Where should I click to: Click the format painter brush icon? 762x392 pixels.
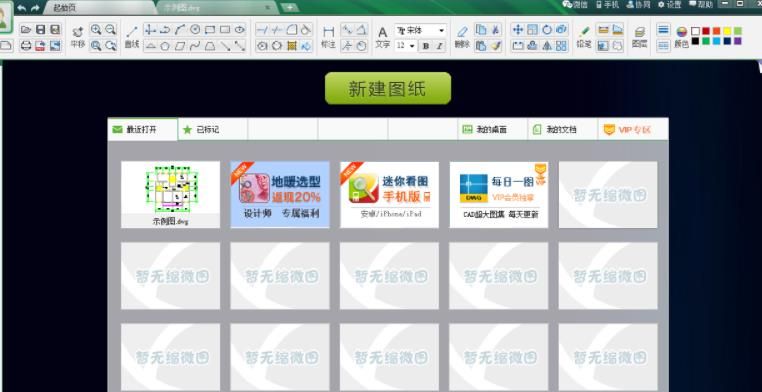click(495, 46)
